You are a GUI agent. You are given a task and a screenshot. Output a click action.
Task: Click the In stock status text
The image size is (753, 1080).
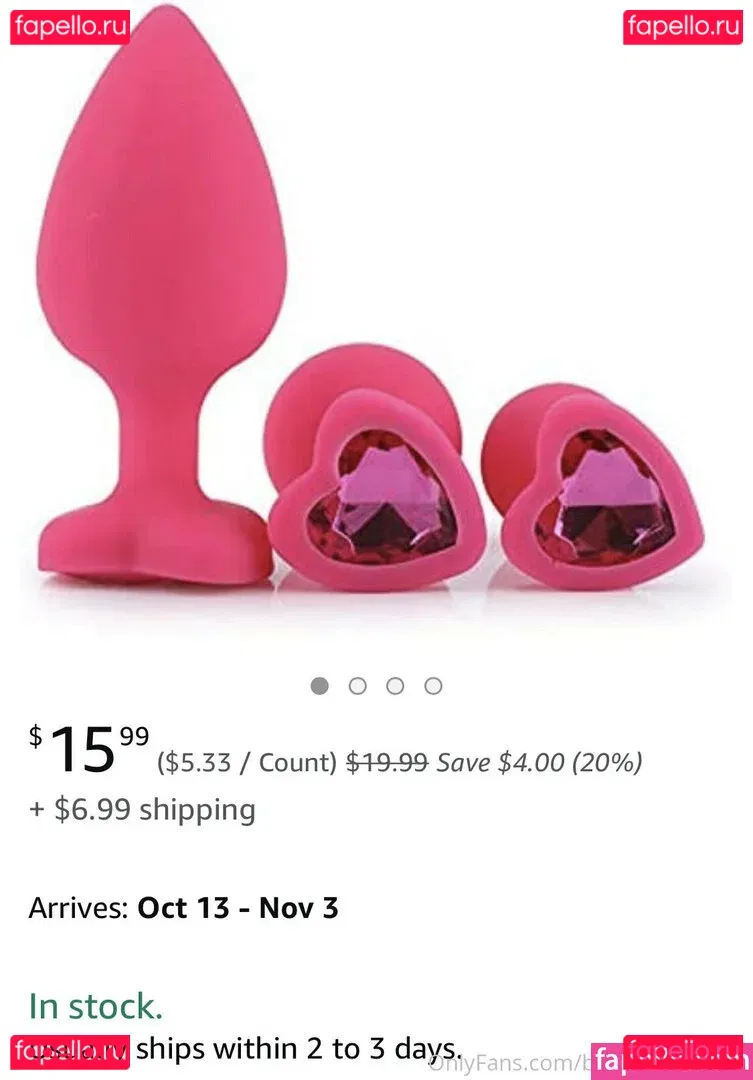(x=96, y=1006)
